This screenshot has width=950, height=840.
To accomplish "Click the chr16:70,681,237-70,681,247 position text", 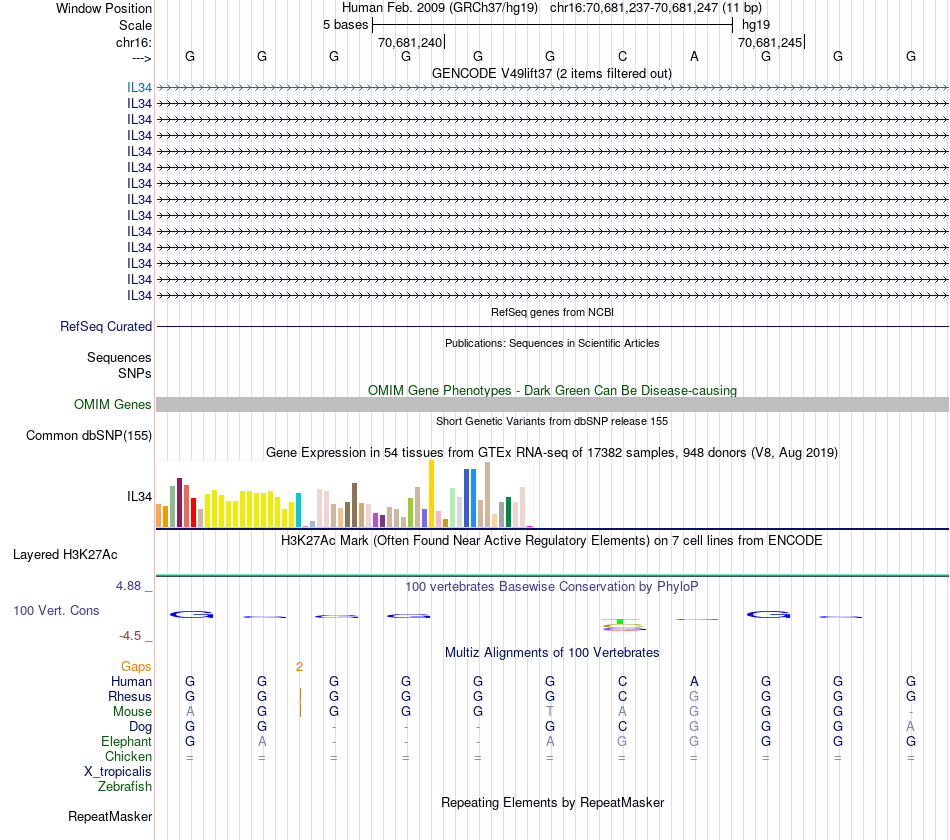I will click(x=656, y=8).
